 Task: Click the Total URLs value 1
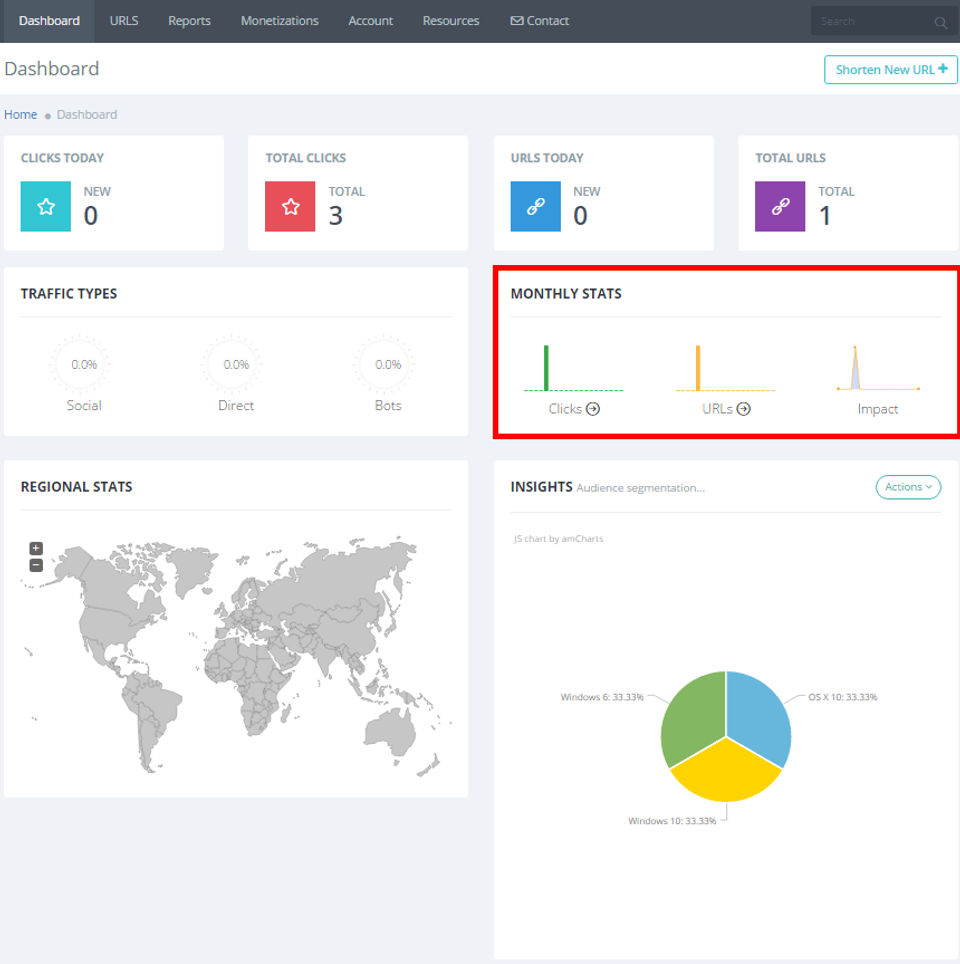825,216
